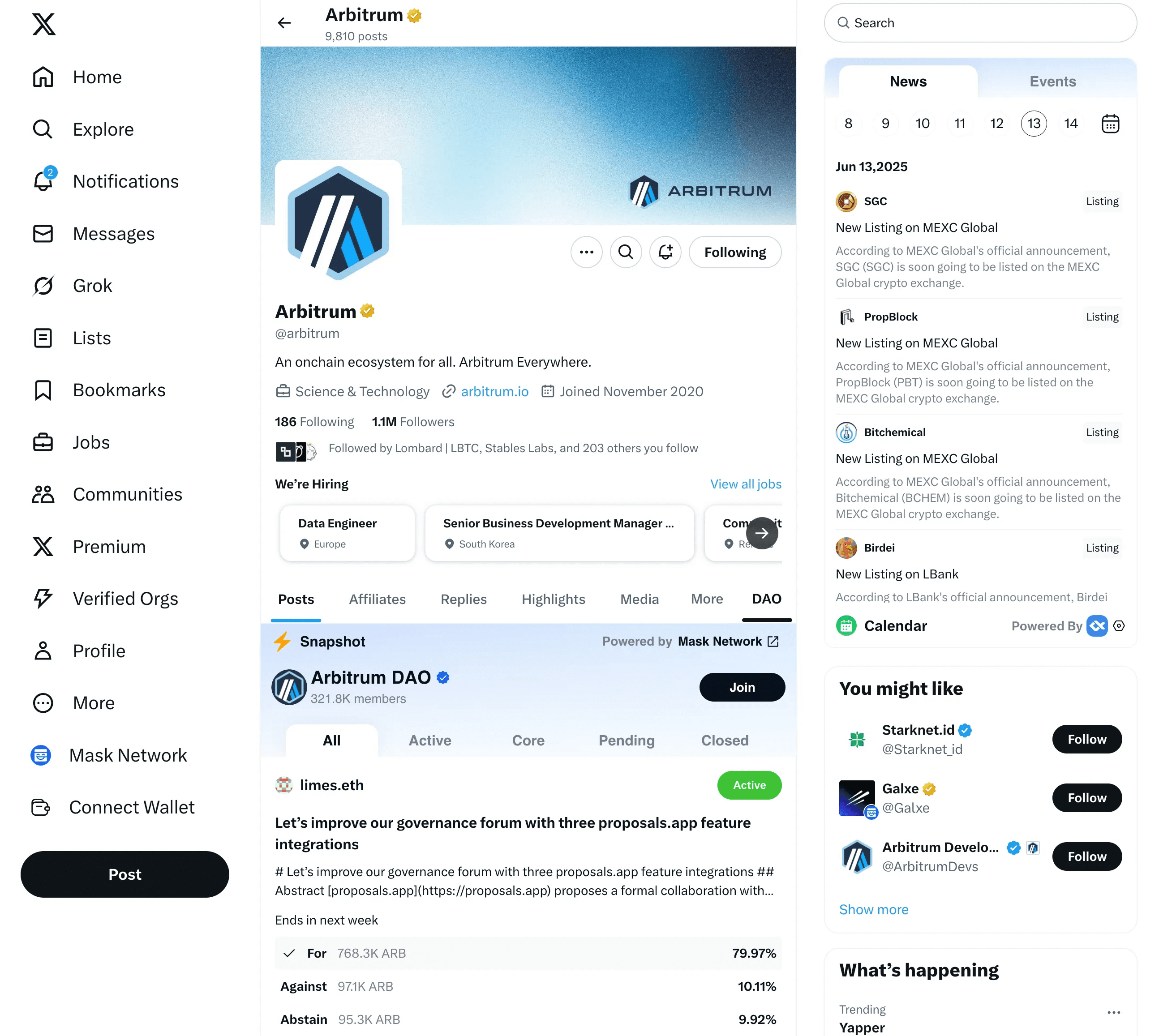Select the Active proposals tab
The image size is (1159, 1036).
(430, 741)
